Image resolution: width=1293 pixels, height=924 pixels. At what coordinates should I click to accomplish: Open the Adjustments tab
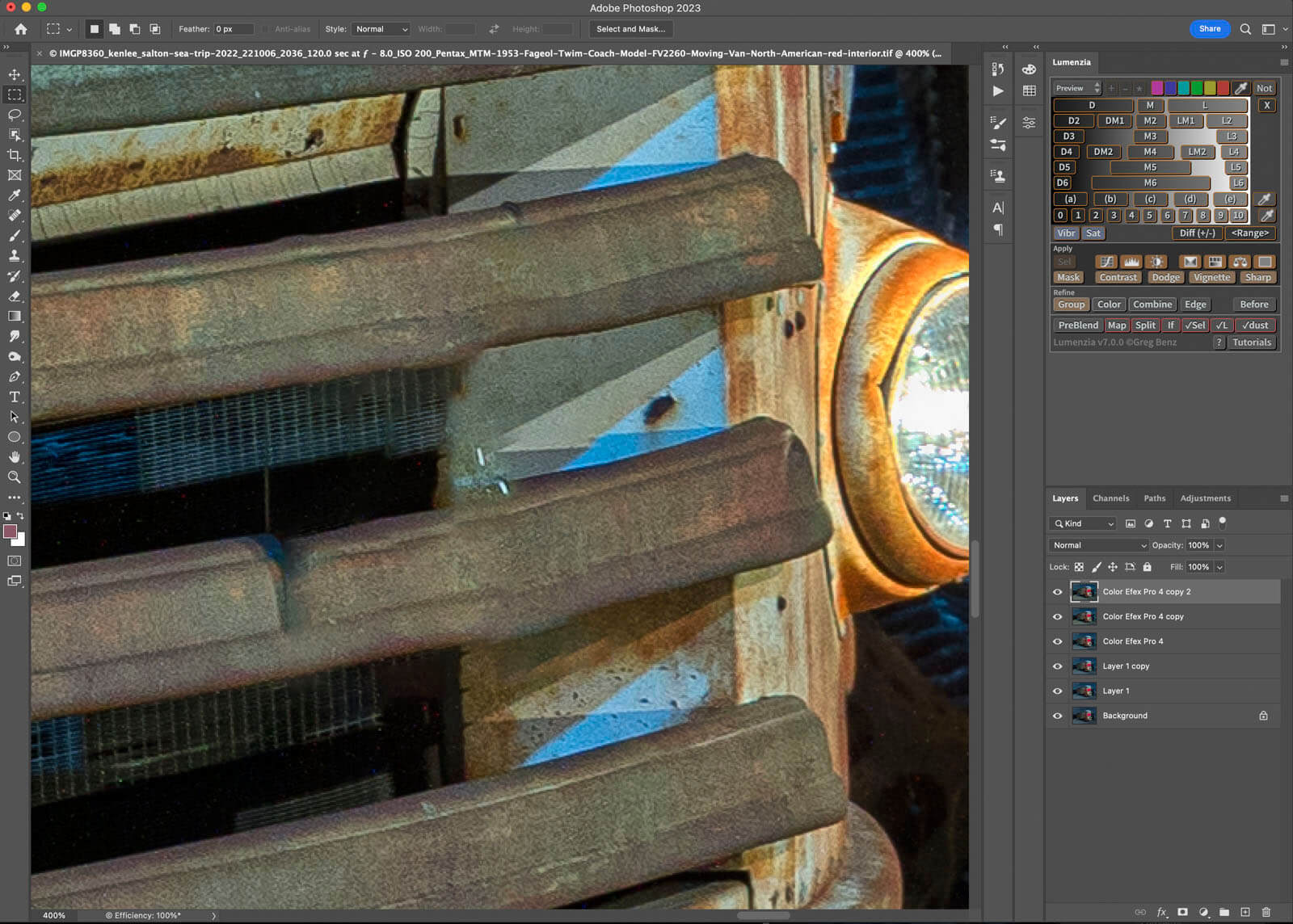[x=1205, y=498]
